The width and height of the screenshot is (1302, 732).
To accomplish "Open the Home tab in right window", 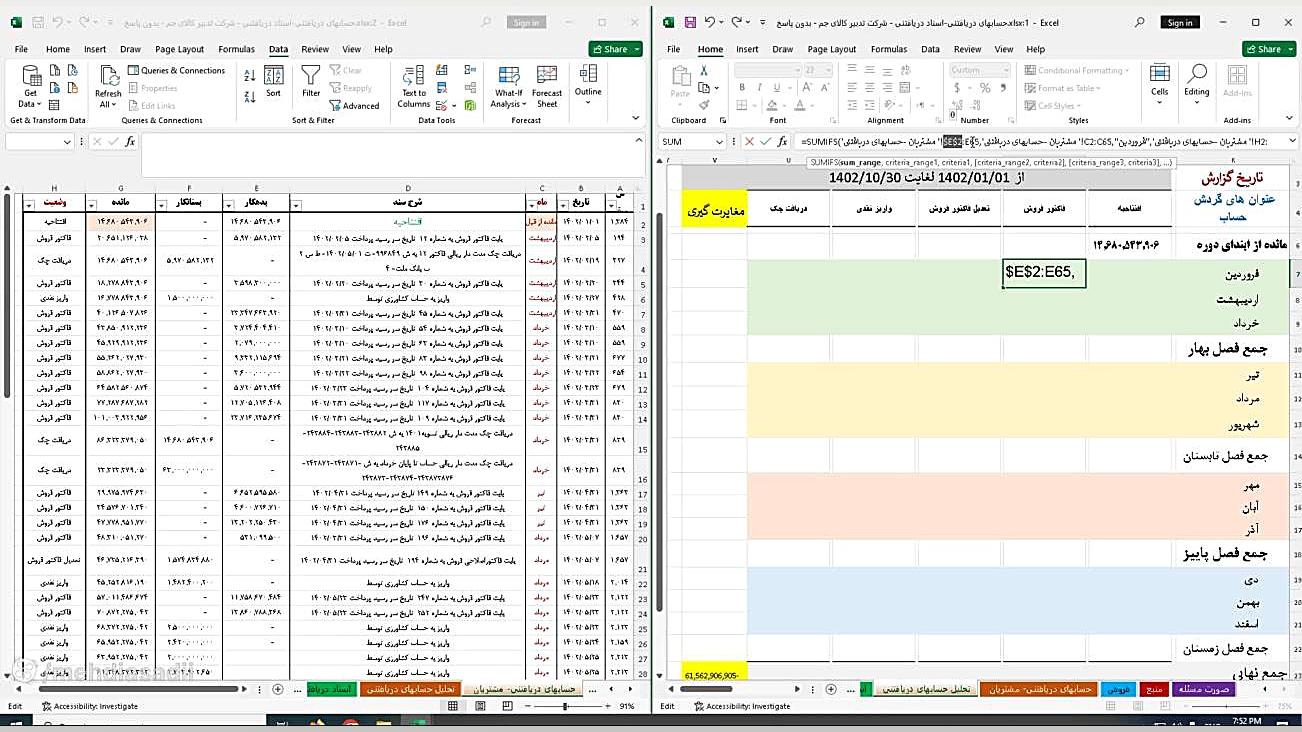I will coord(710,49).
